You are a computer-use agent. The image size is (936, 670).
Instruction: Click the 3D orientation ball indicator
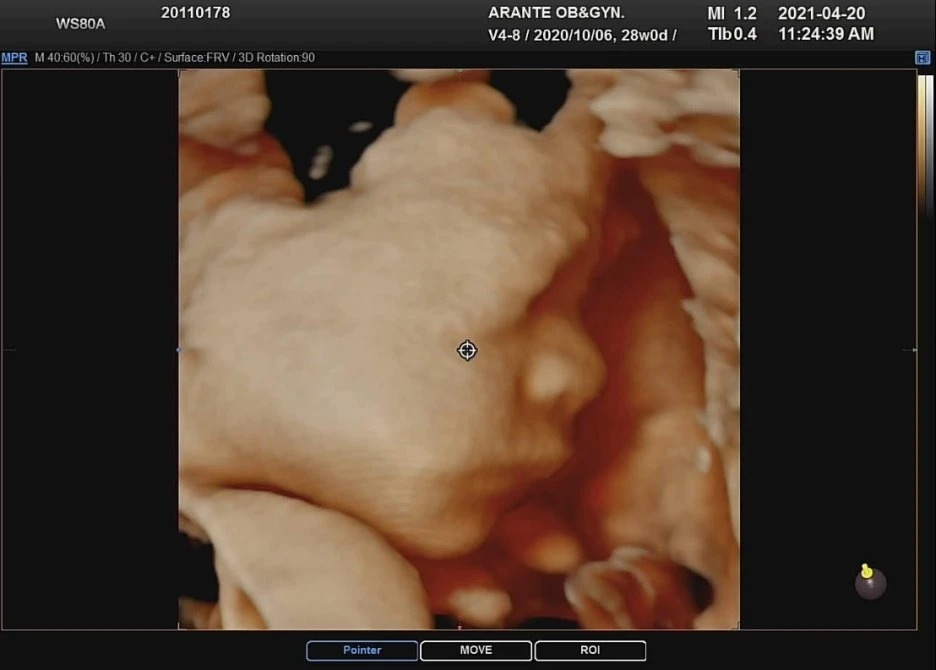(870, 580)
